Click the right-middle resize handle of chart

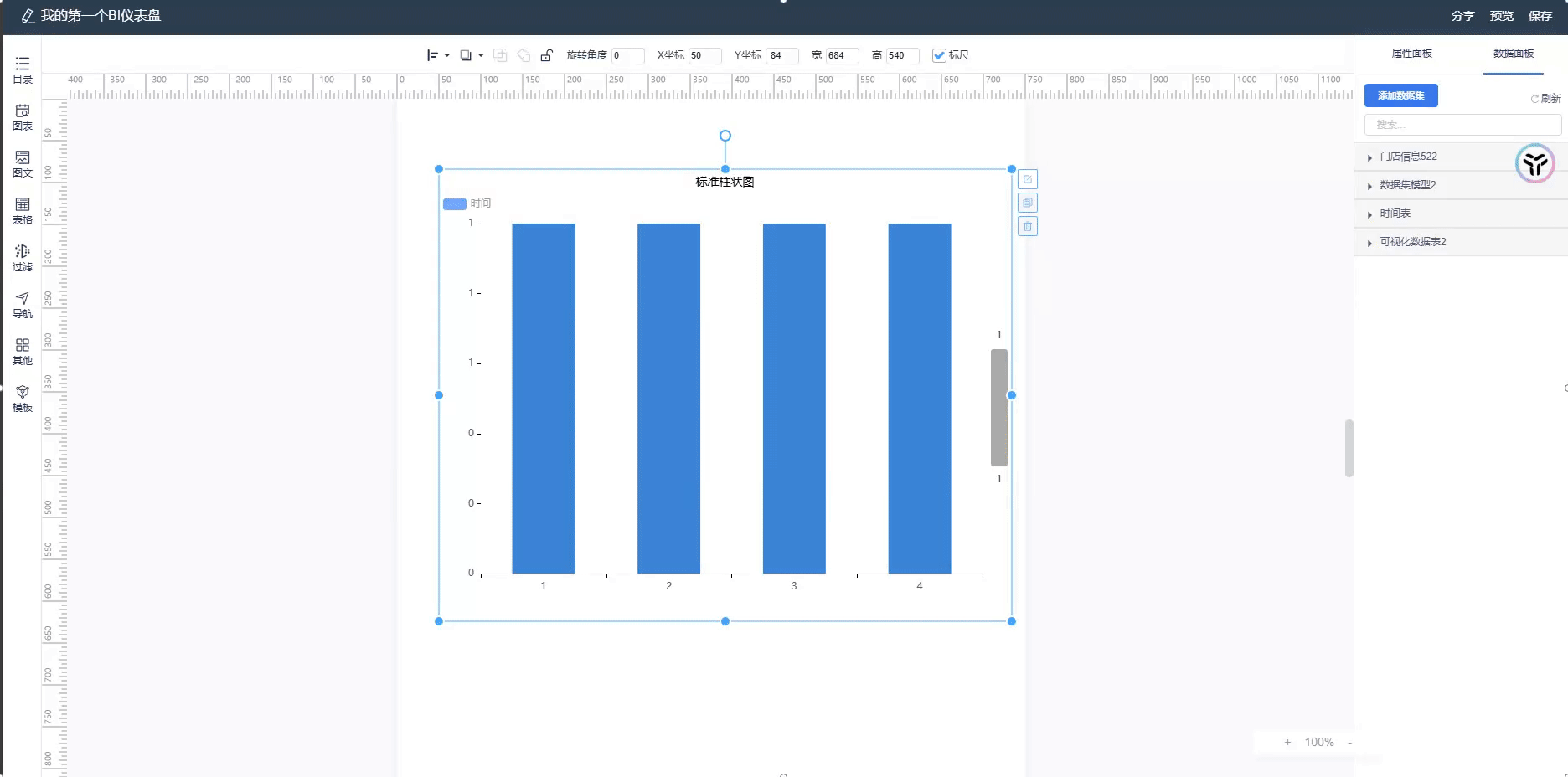point(1012,395)
